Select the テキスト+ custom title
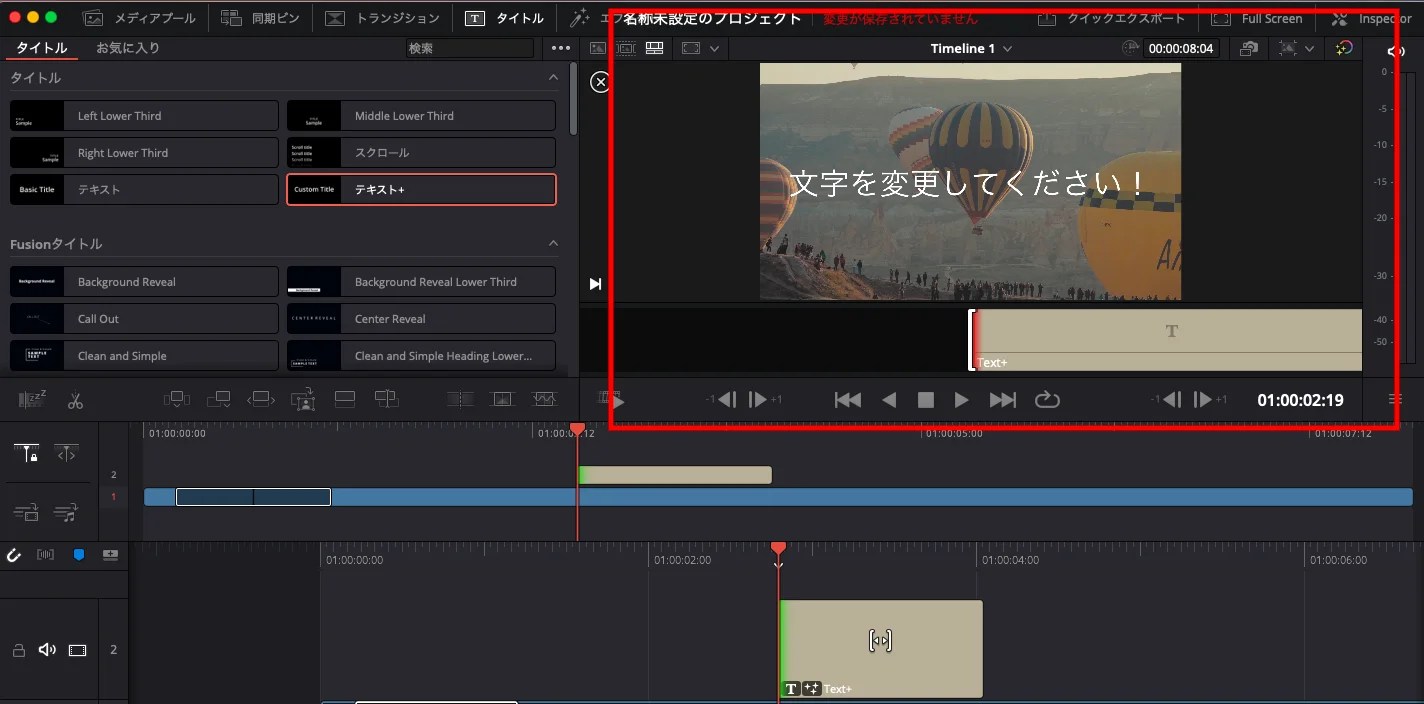This screenshot has height=704, width=1424. (x=421, y=190)
